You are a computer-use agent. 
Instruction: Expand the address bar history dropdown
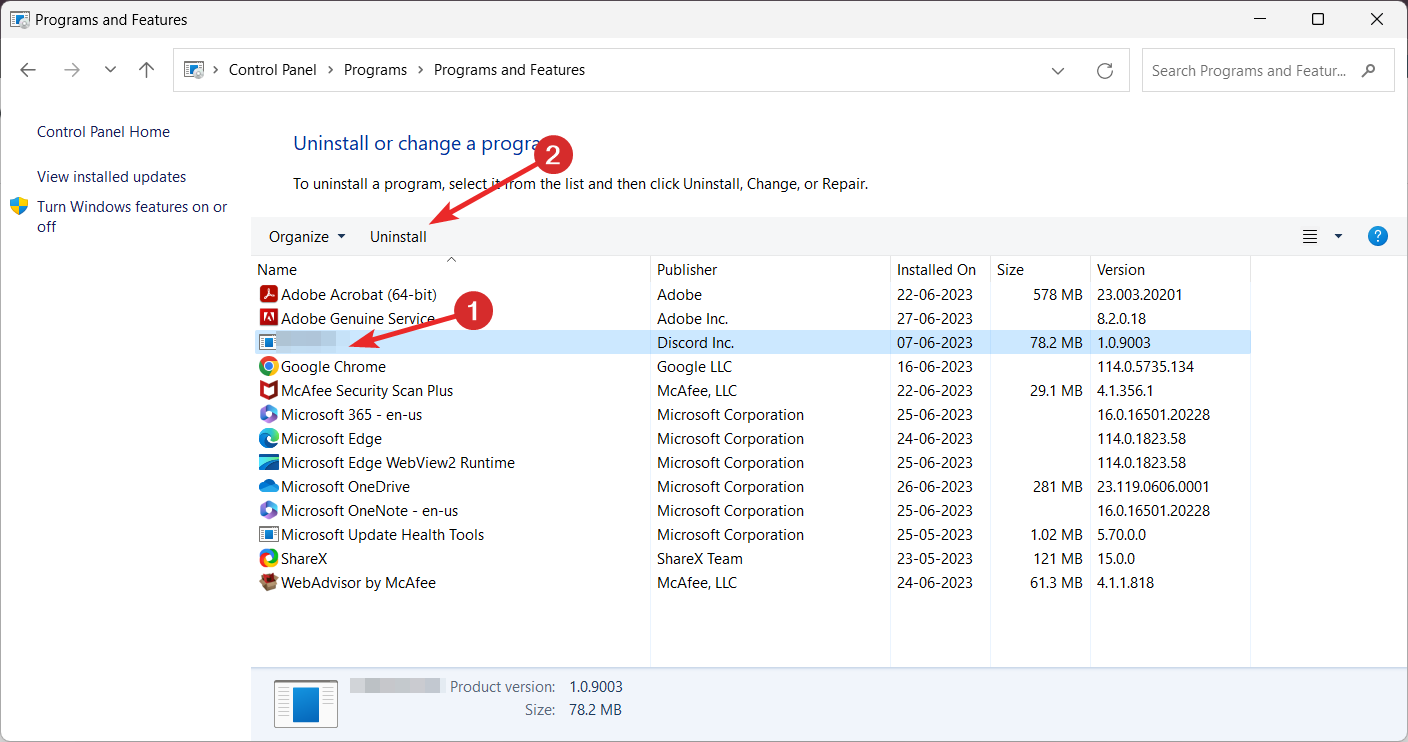(1058, 70)
